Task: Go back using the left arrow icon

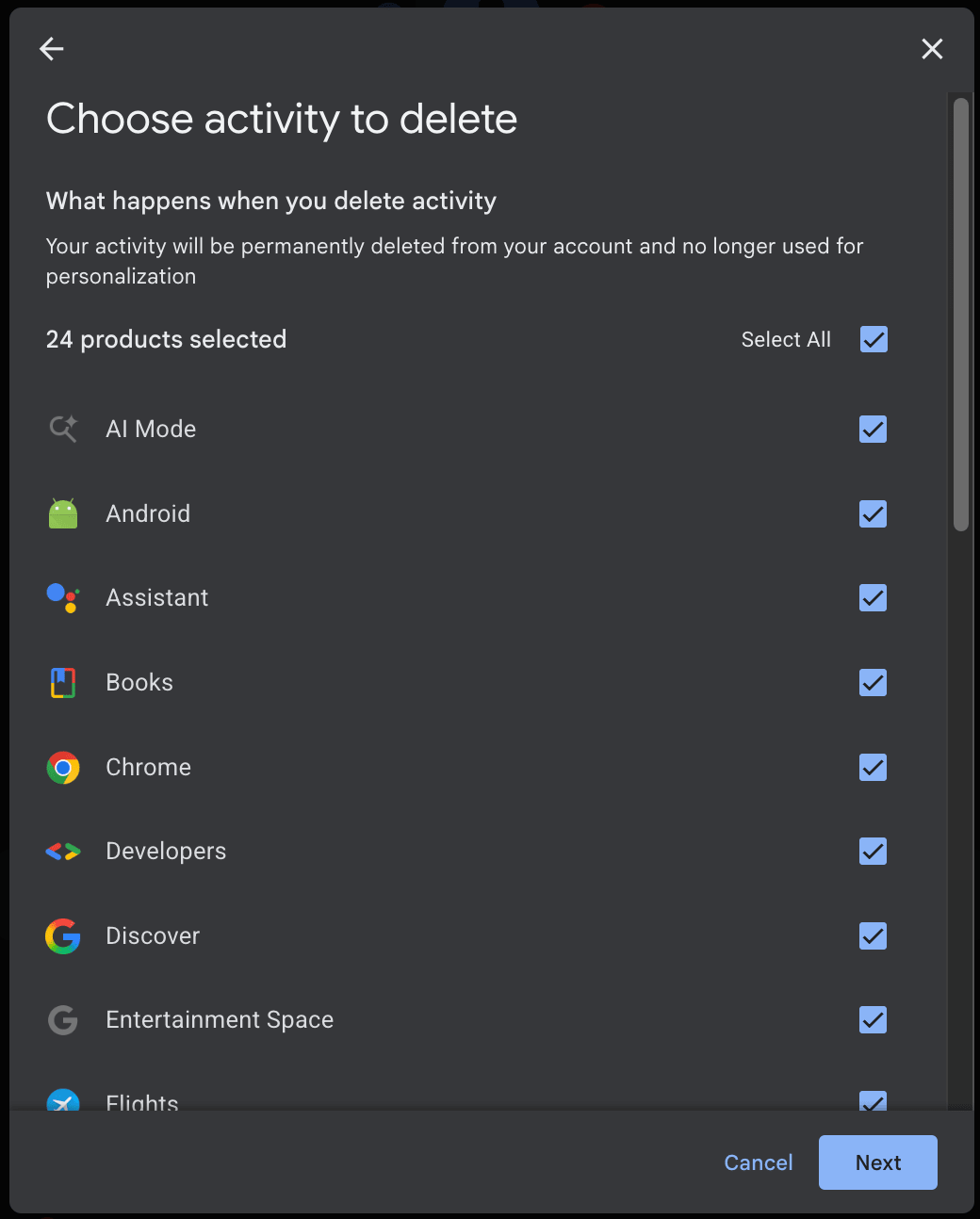Action: pyautogui.click(x=52, y=49)
